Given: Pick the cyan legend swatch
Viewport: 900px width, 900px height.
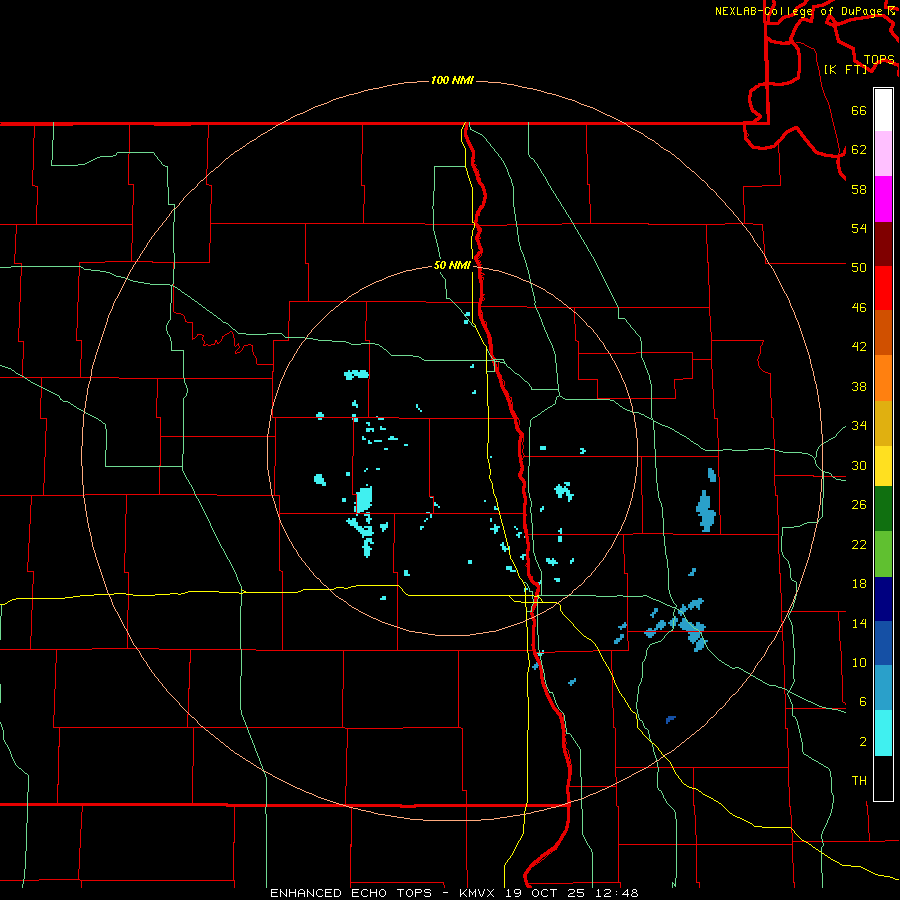Looking at the screenshot, I should click(x=883, y=733).
